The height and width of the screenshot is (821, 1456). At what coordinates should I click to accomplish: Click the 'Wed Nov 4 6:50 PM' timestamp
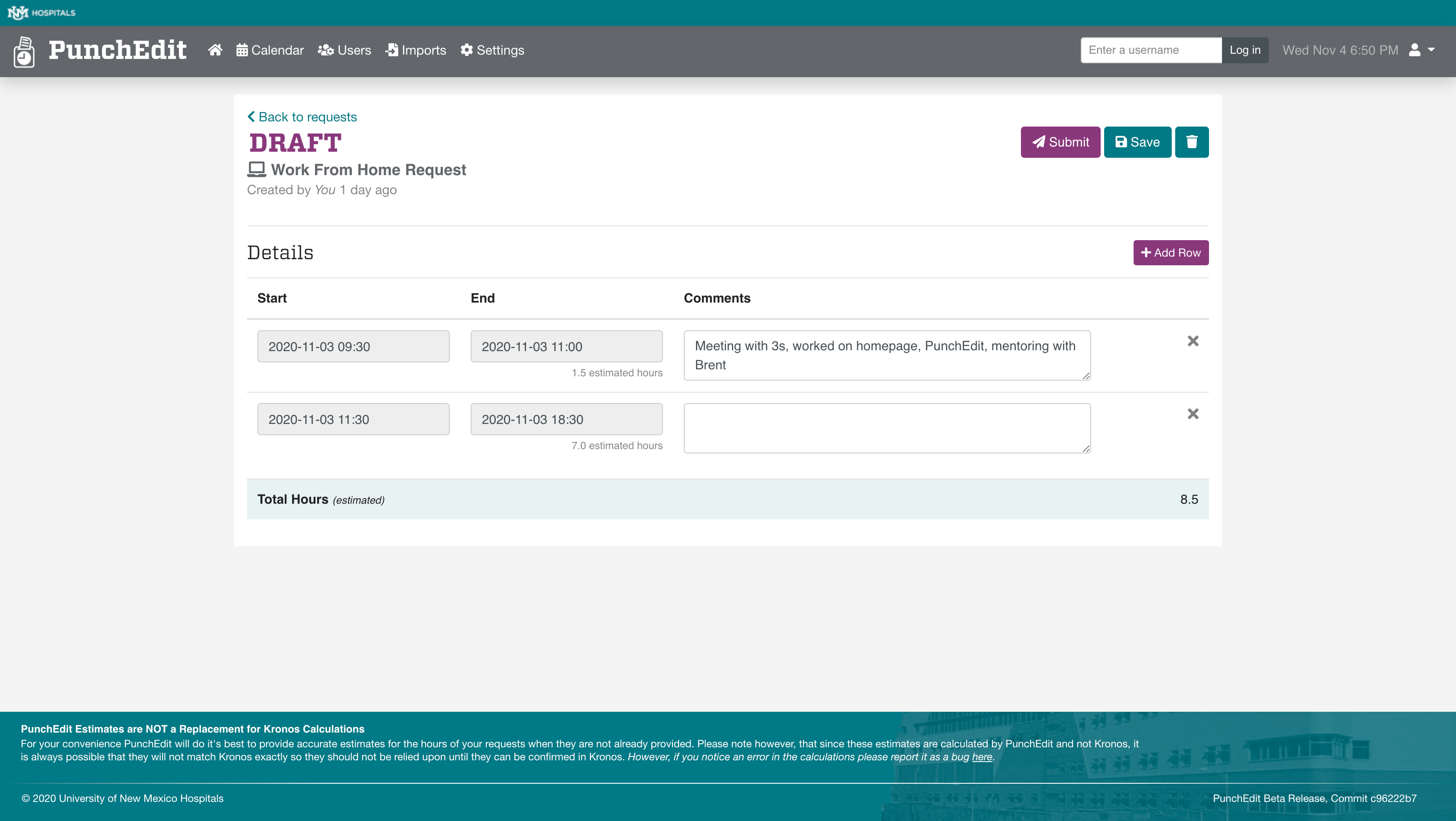[1340, 50]
